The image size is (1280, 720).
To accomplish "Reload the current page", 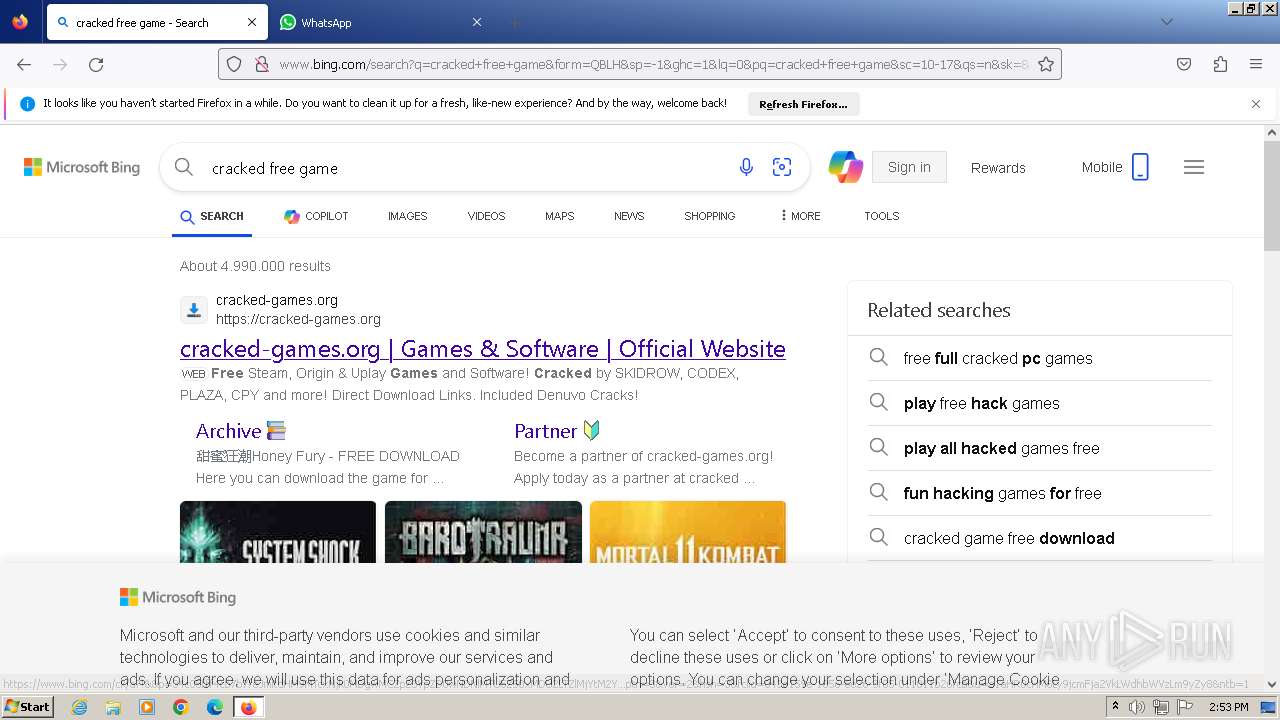I will [x=96, y=64].
